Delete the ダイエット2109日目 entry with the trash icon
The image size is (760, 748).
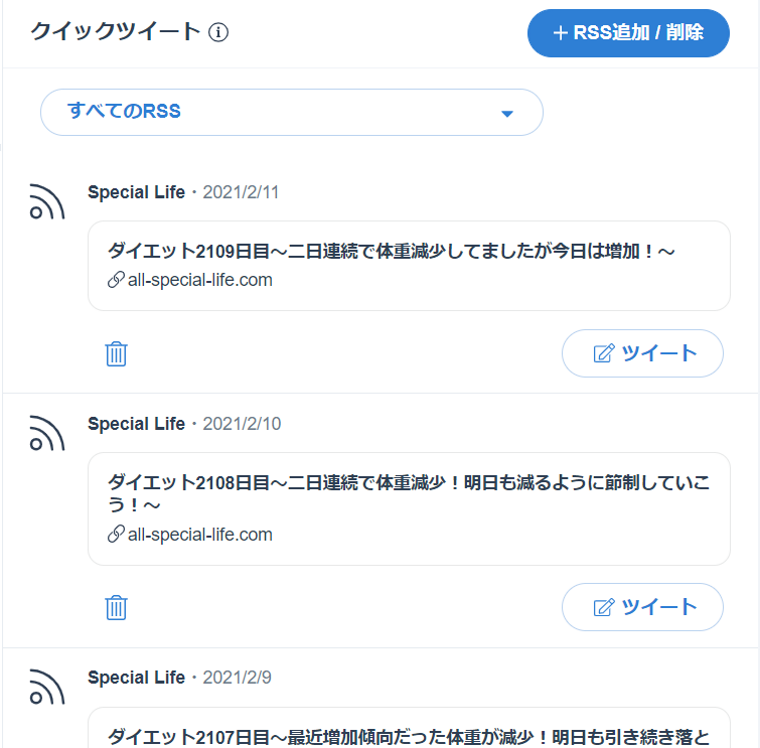[116, 353]
